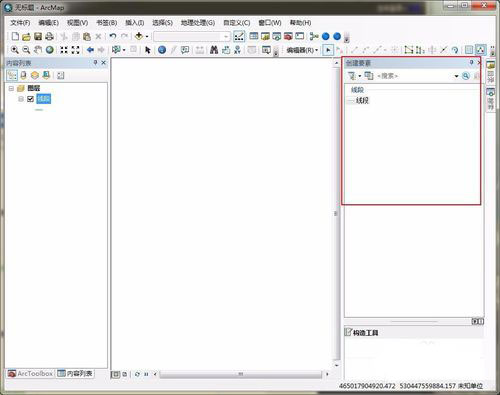Choose 线段 template in Create Features
Image resolution: width=500 pixels, height=395 pixels.
click(359, 100)
